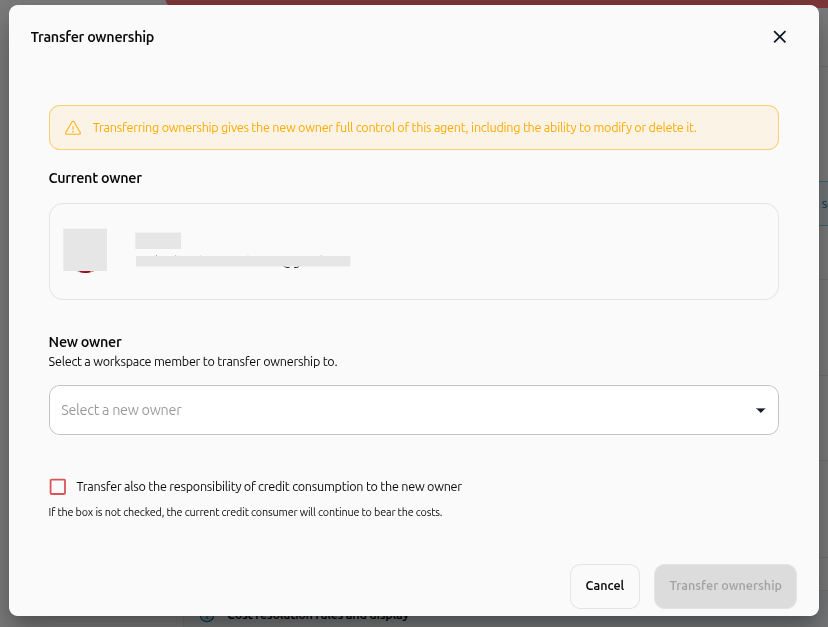Image resolution: width=828 pixels, height=627 pixels.
Task: Select the current owner's name placeholder
Action: coord(158,240)
